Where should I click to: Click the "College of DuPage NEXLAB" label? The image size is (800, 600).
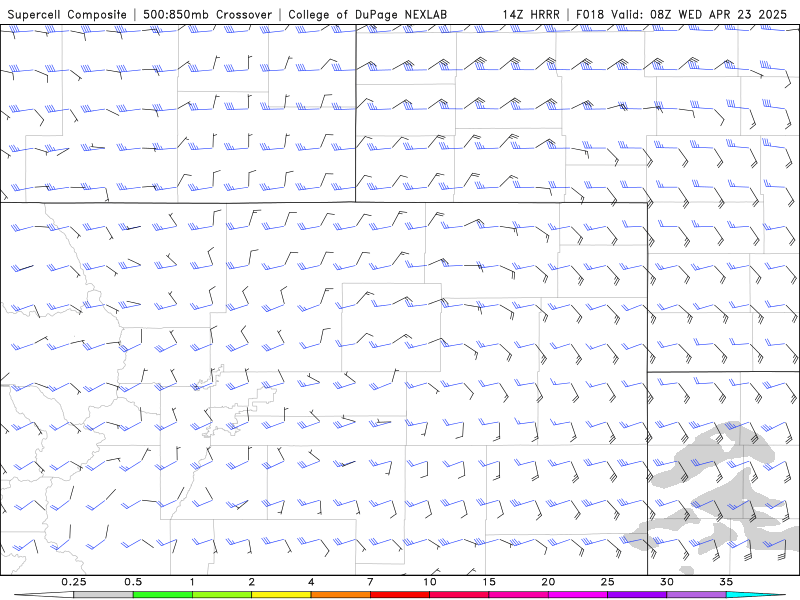[367, 14]
